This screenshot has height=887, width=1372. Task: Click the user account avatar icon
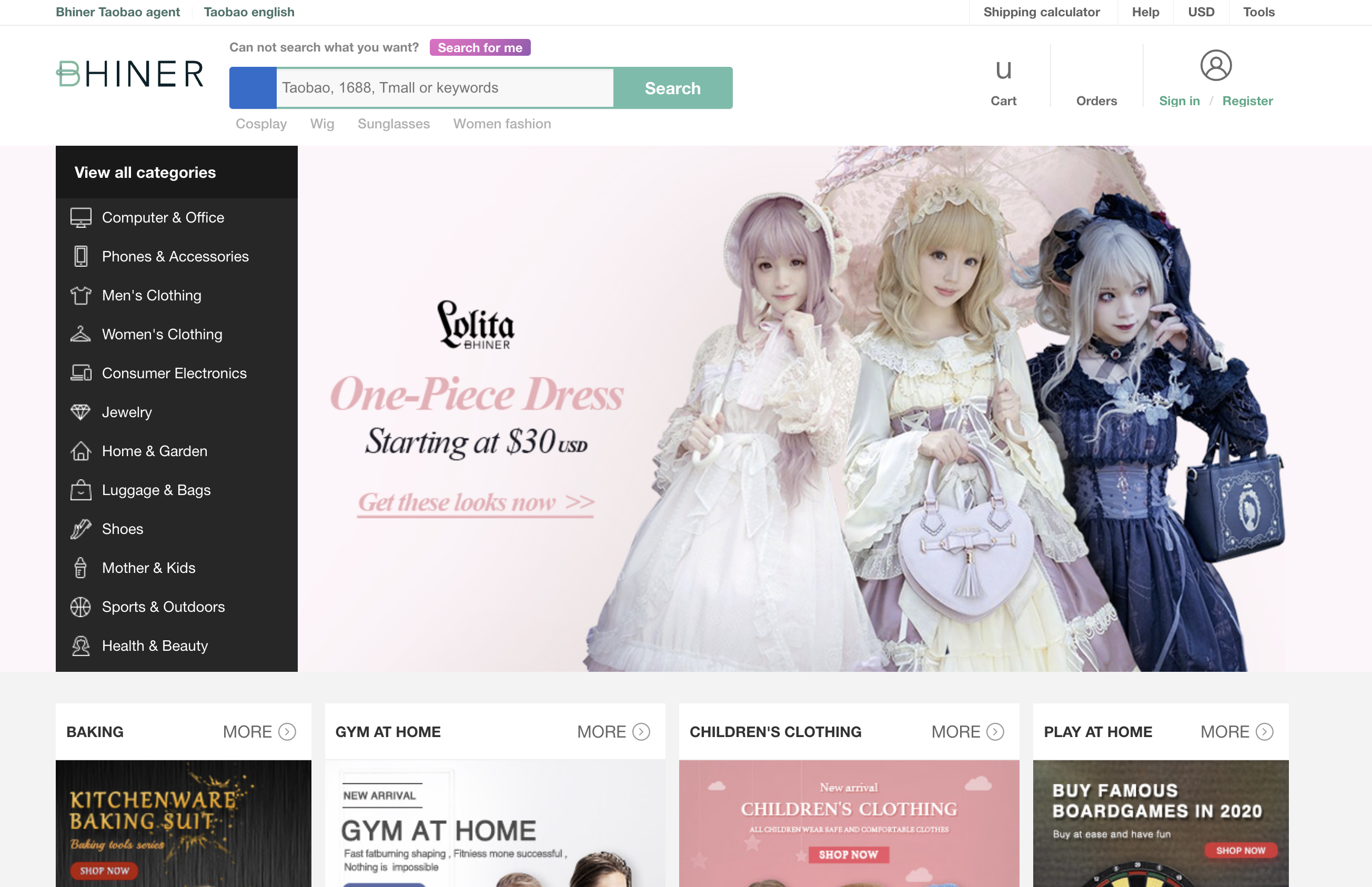(x=1216, y=65)
